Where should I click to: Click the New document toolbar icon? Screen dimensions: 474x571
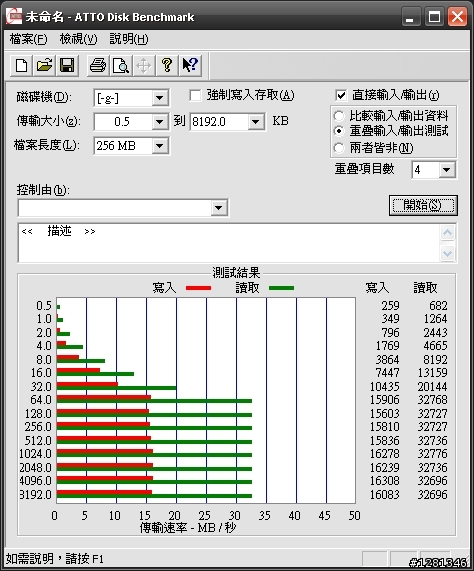click(x=21, y=66)
